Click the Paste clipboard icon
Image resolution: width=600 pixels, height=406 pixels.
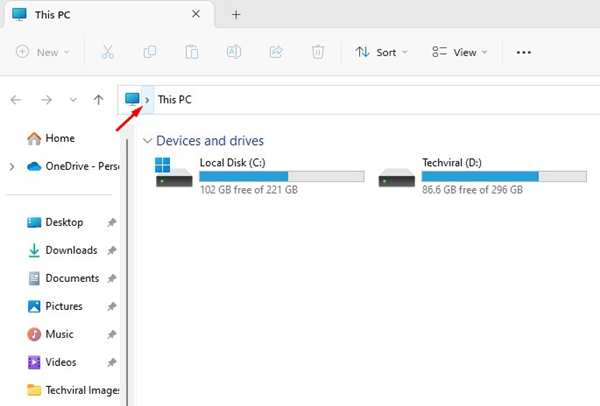[x=192, y=52]
